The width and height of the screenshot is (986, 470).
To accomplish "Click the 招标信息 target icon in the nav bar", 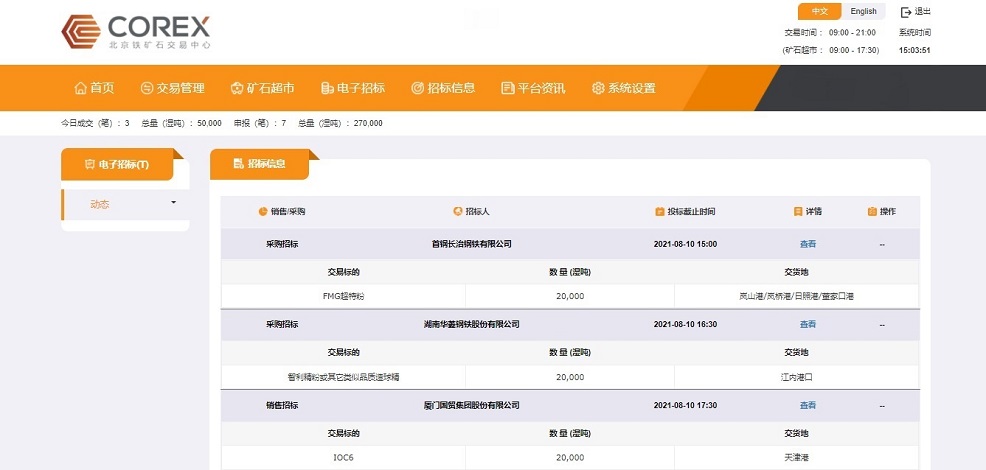I will point(418,88).
